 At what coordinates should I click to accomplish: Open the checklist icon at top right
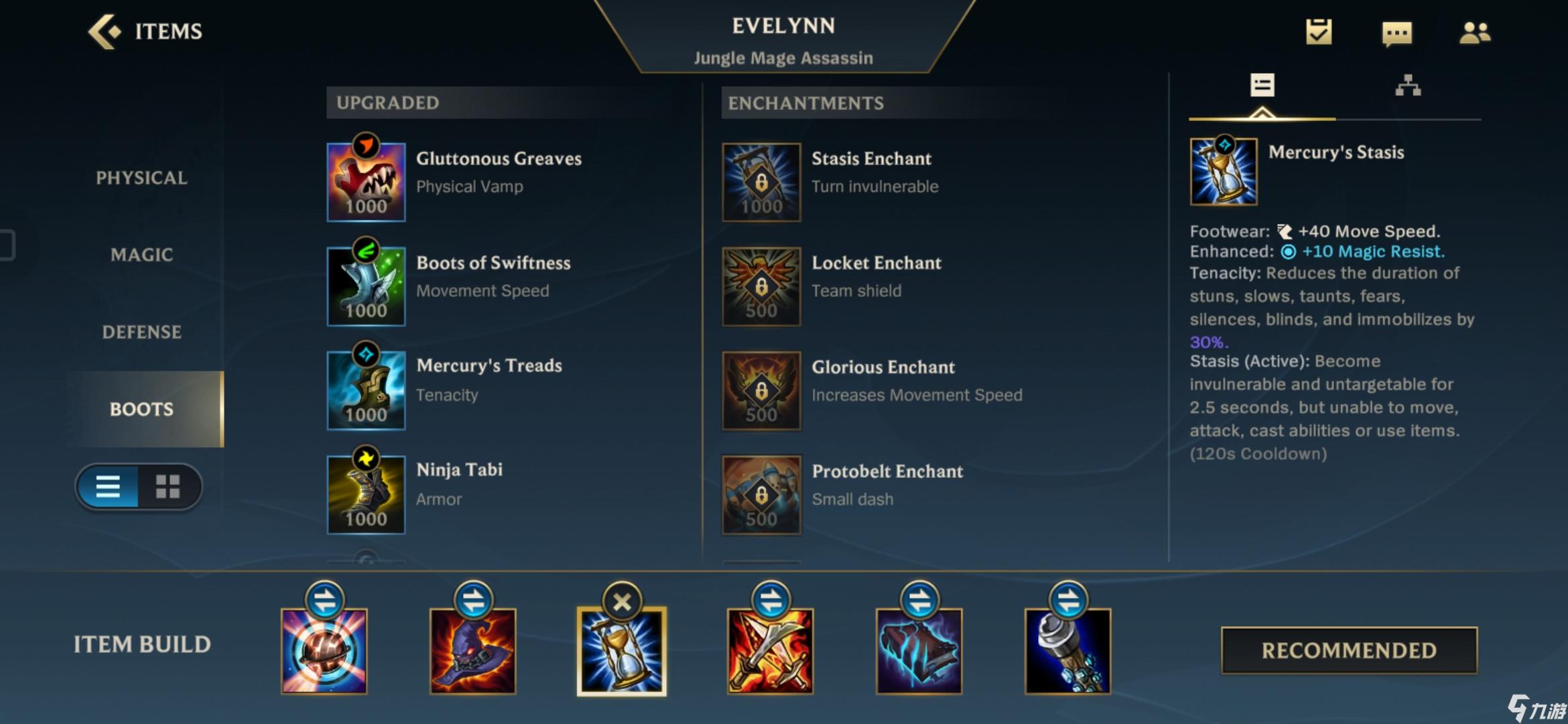pyautogui.click(x=1318, y=32)
